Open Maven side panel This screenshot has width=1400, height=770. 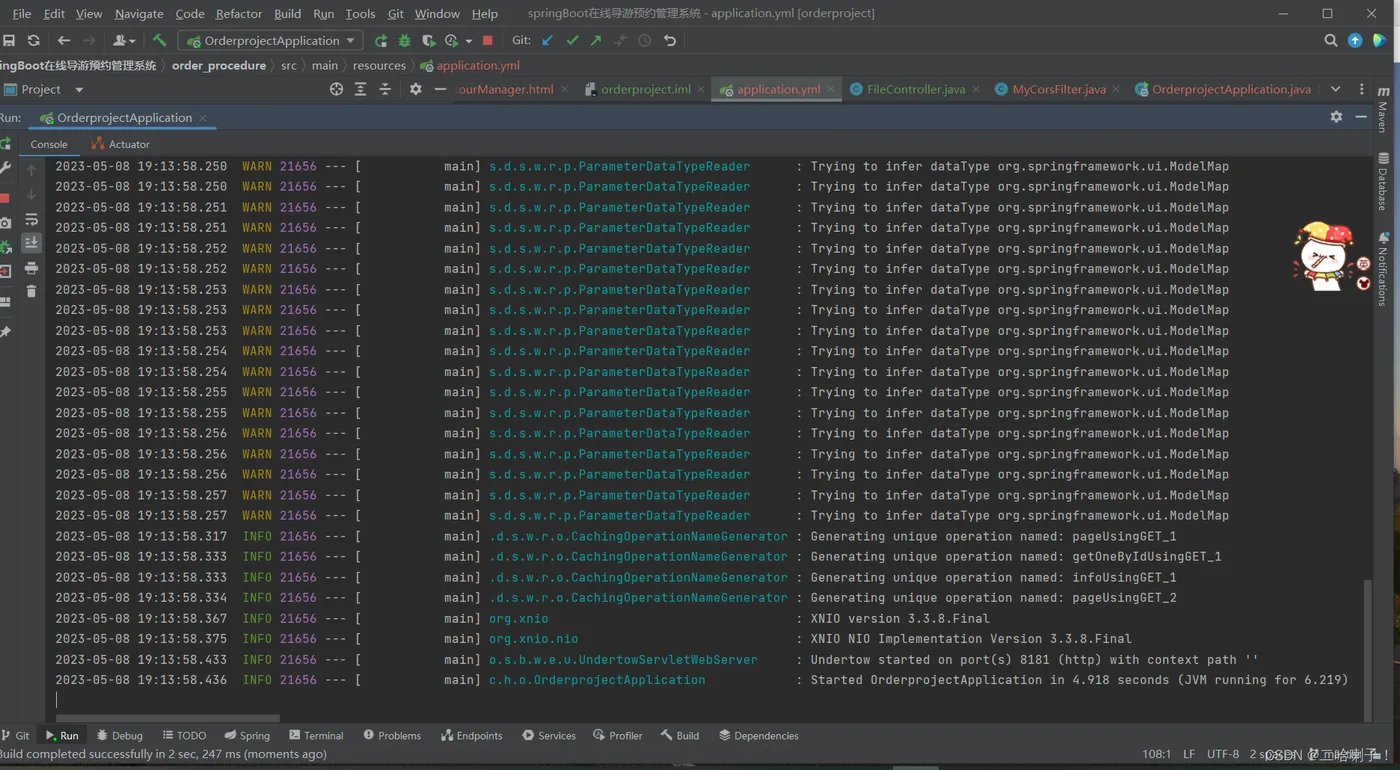click(x=1383, y=108)
